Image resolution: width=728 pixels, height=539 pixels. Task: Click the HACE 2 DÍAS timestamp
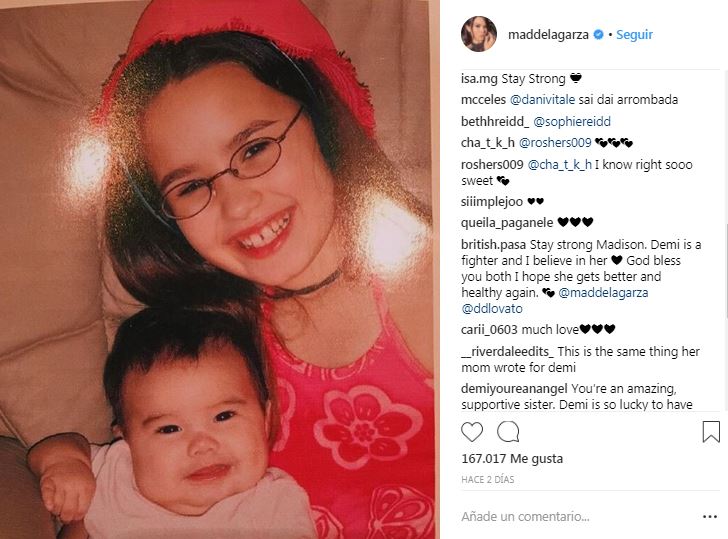point(488,480)
